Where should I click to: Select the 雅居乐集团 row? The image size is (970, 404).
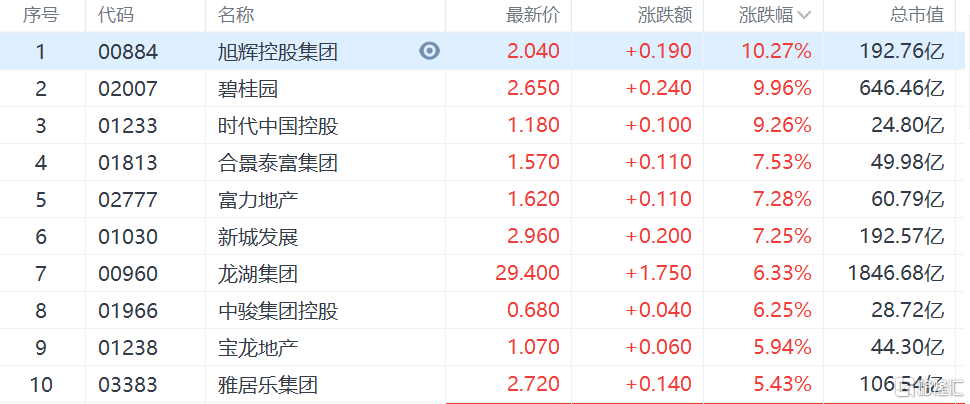[x=485, y=385]
